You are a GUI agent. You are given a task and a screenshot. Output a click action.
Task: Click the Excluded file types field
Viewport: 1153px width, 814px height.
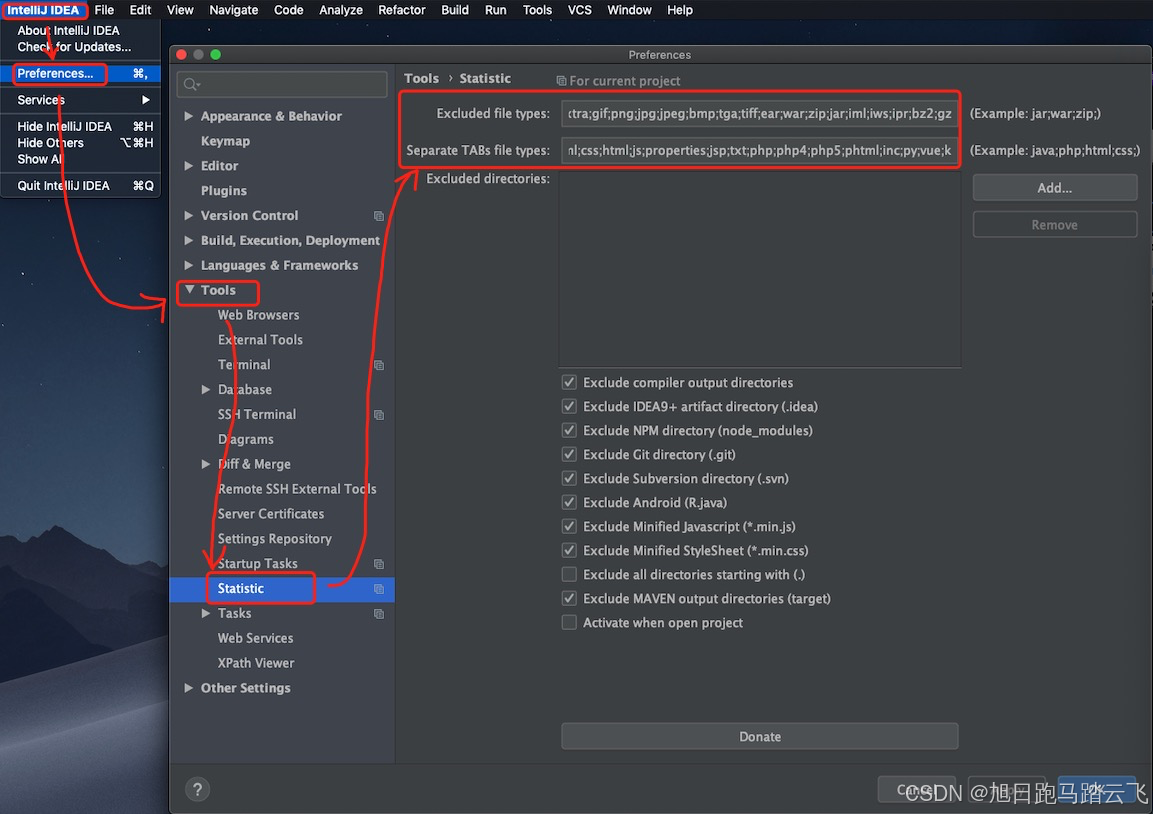[760, 113]
